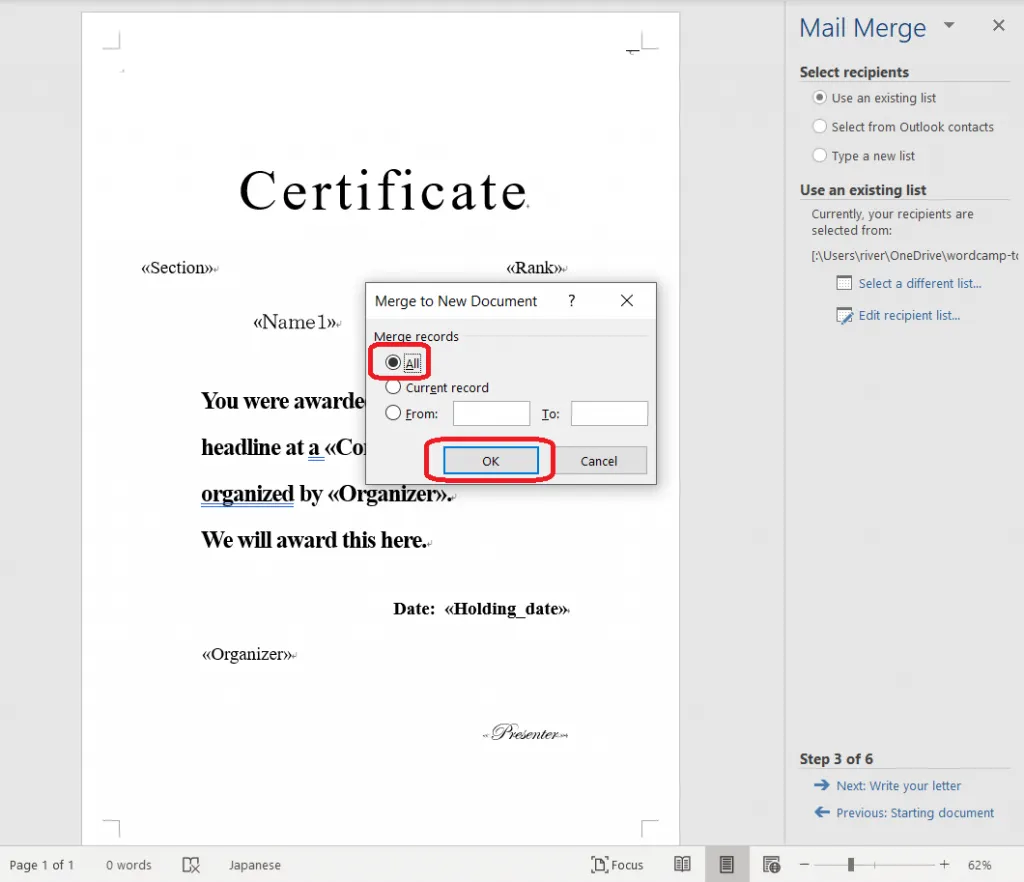This screenshot has height=882, width=1024.
Task: Click the help question mark in dialog
Action: click(x=572, y=301)
